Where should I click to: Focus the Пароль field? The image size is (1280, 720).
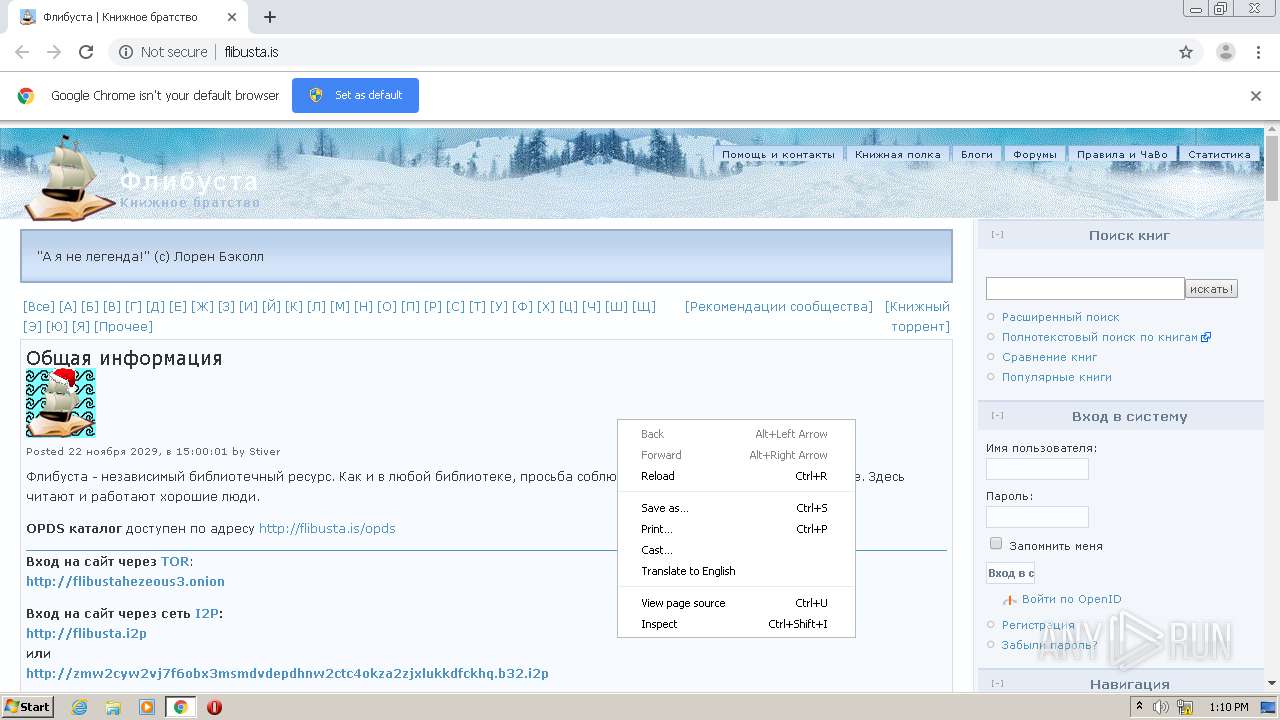tap(1037, 517)
